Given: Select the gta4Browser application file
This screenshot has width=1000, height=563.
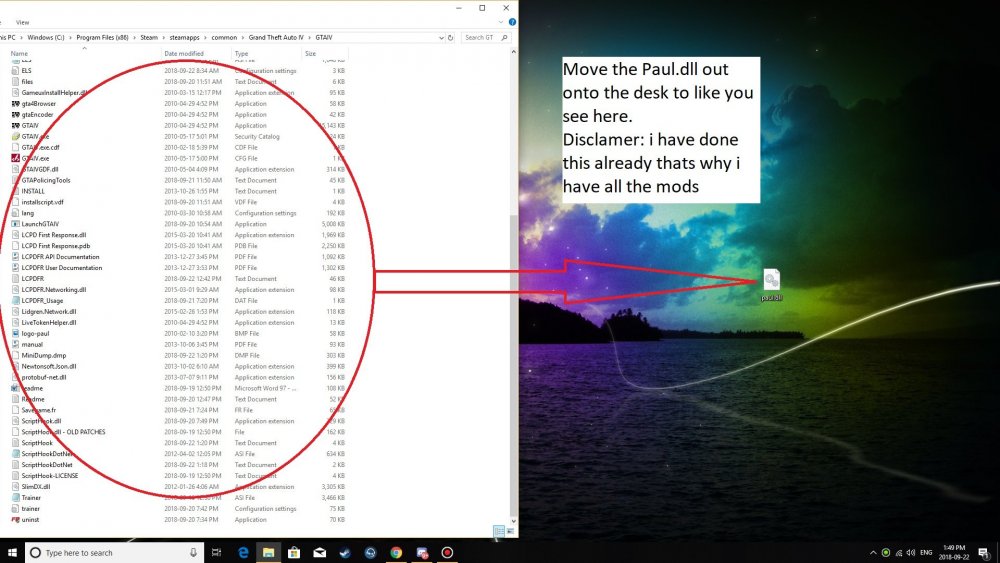Looking at the screenshot, I should coord(38,103).
